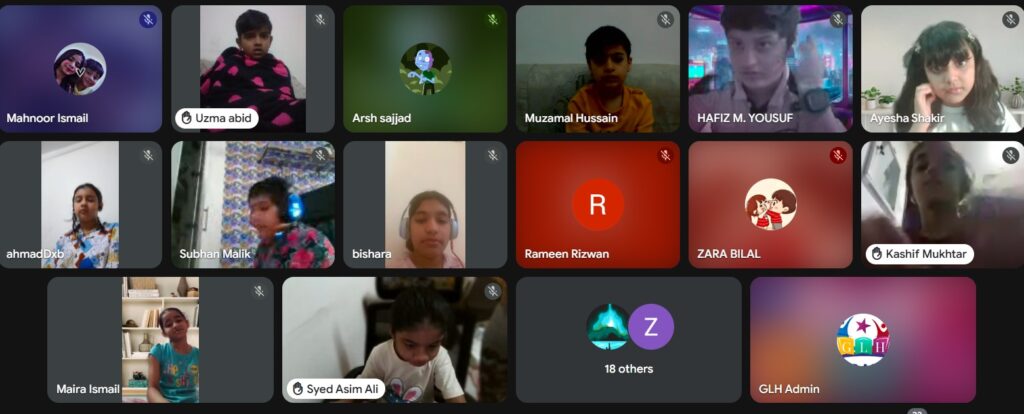
Task: Open the 18 others participants tile
Action: [x=628, y=340]
